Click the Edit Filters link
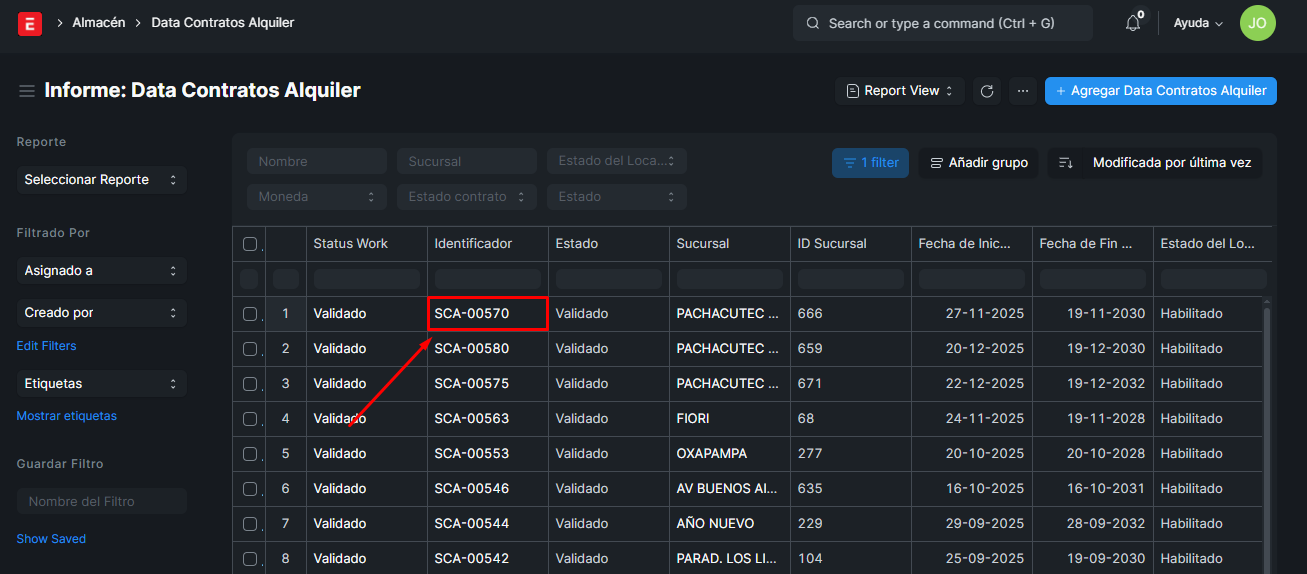 point(46,346)
